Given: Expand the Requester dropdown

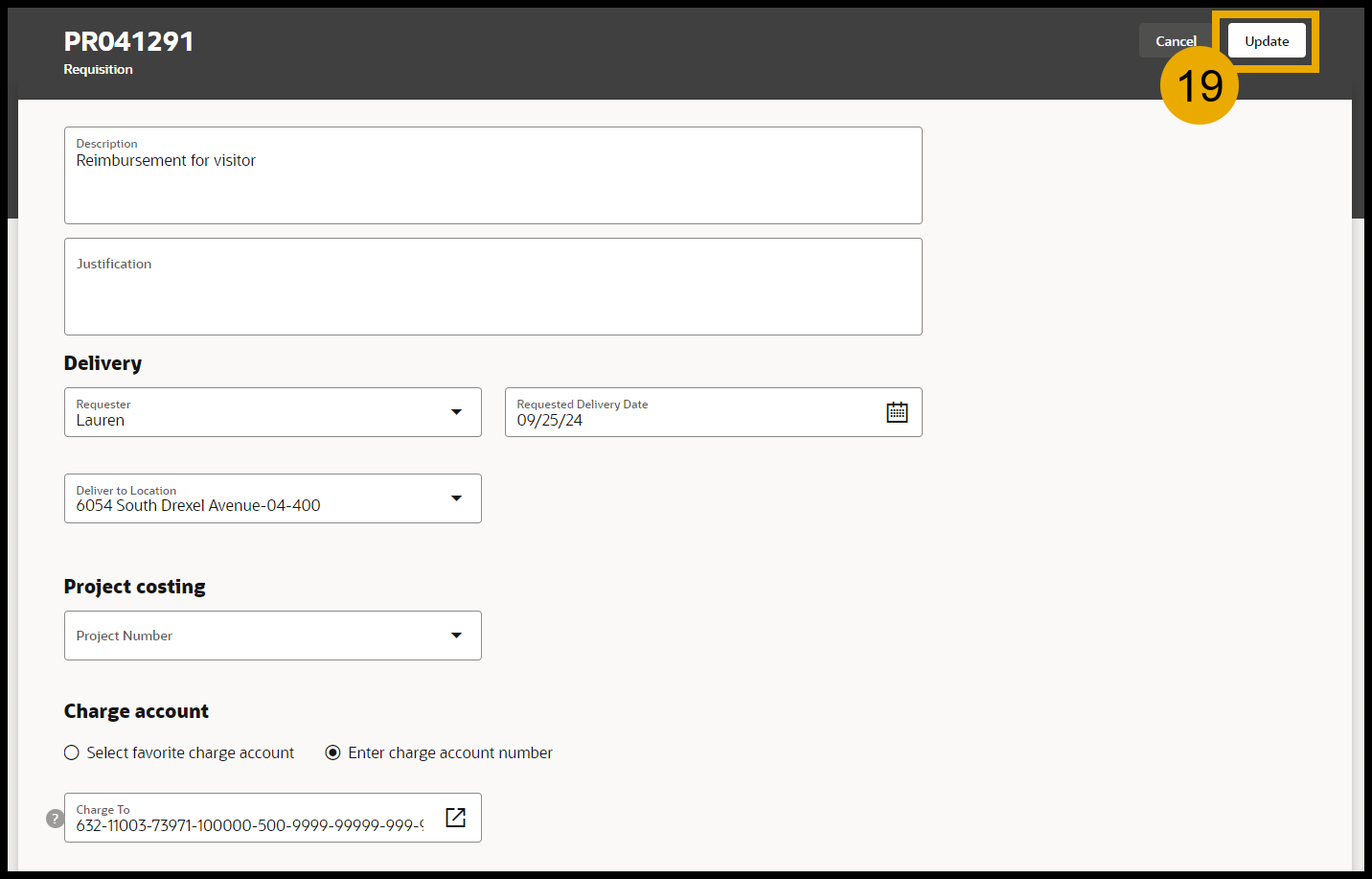Looking at the screenshot, I should pyautogui.click(x=456, y=412).
